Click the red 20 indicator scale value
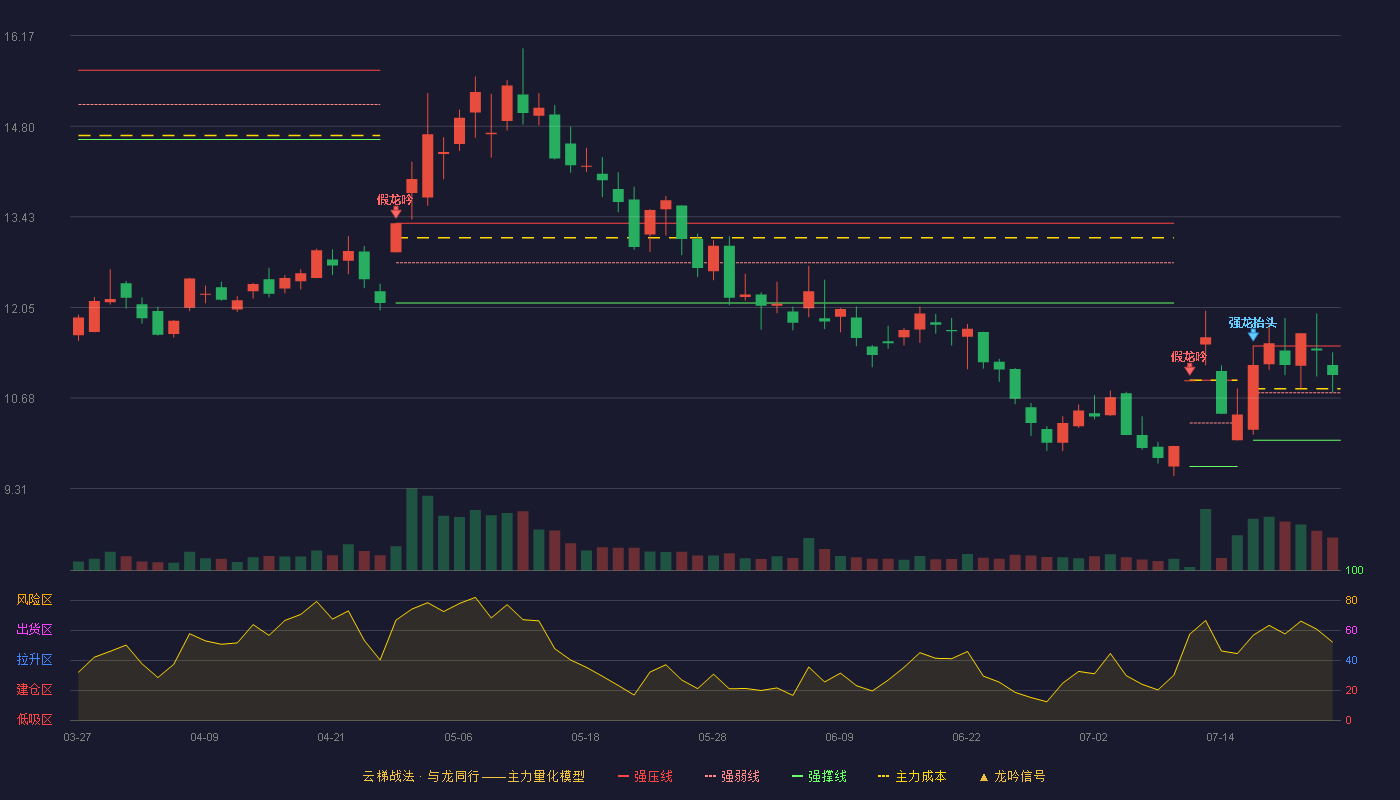This screenshot has width=1400, height=800. click(x=1351, y=691)
